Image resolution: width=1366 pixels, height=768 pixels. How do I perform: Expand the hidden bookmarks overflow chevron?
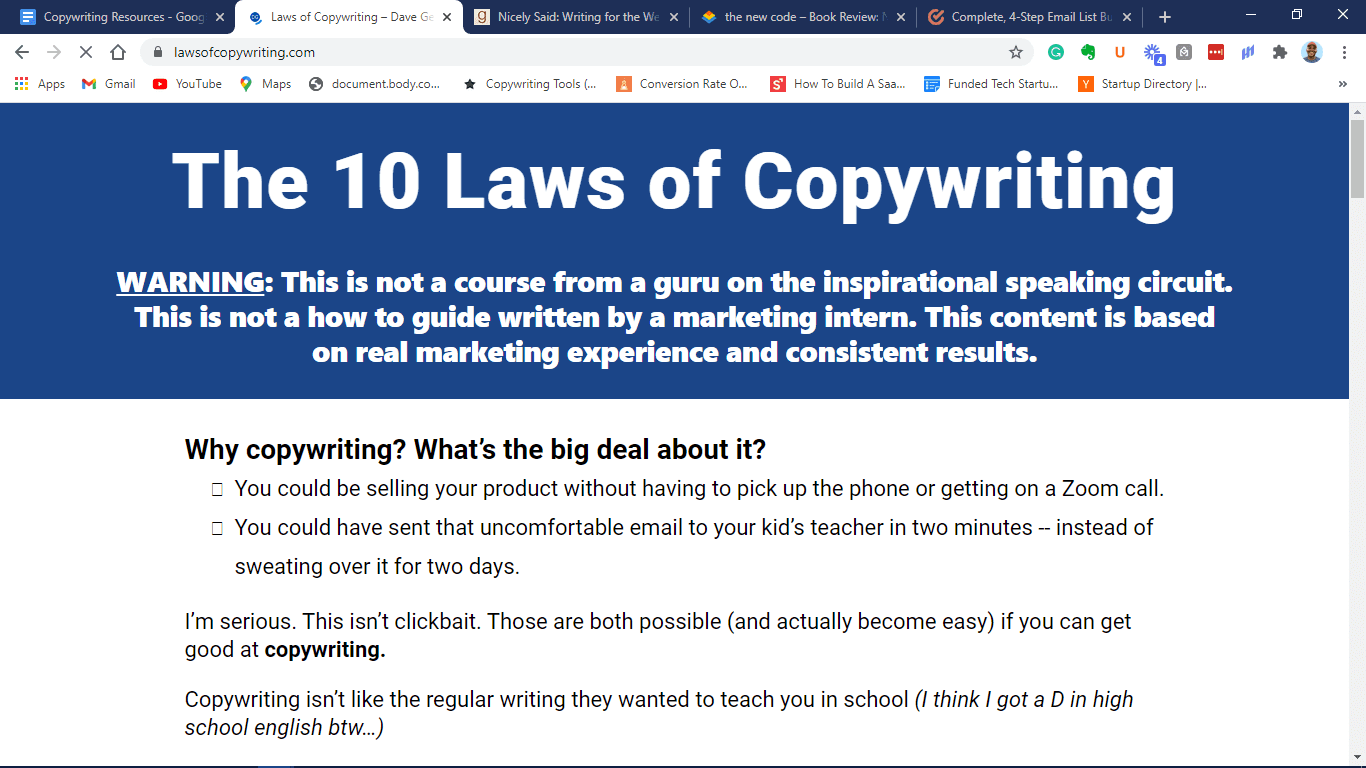tap(1342, 84)
